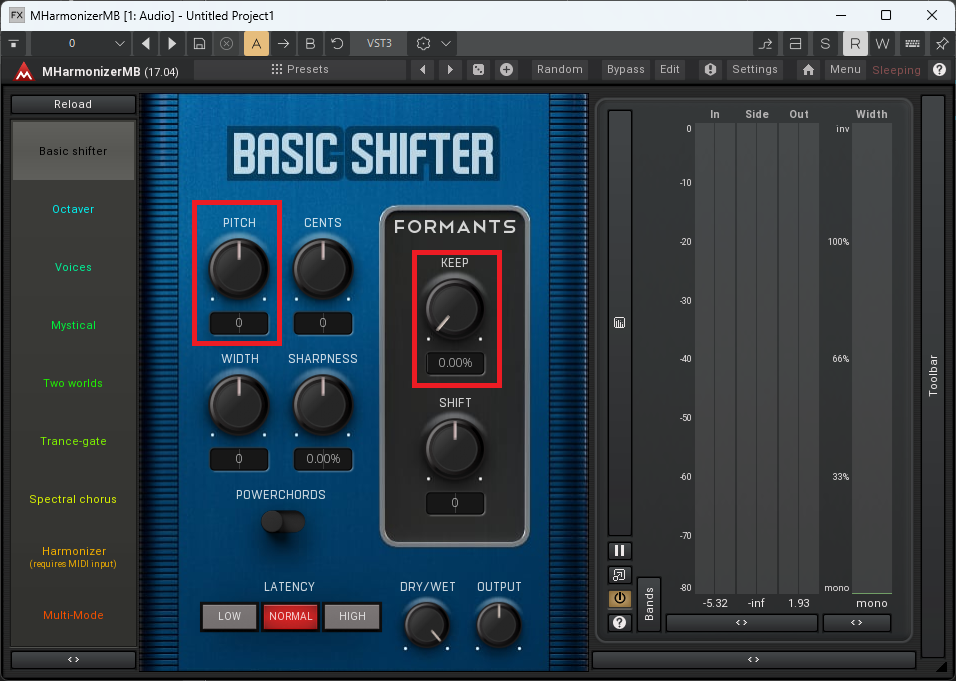Click the undo/revert arrow icon
This screenshot has height=681, width=956.
tap(337, 43)
